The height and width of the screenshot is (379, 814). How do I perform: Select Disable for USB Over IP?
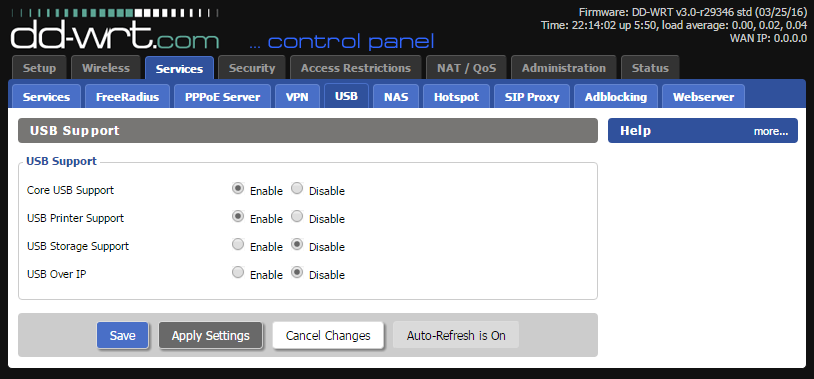(297, 273)
